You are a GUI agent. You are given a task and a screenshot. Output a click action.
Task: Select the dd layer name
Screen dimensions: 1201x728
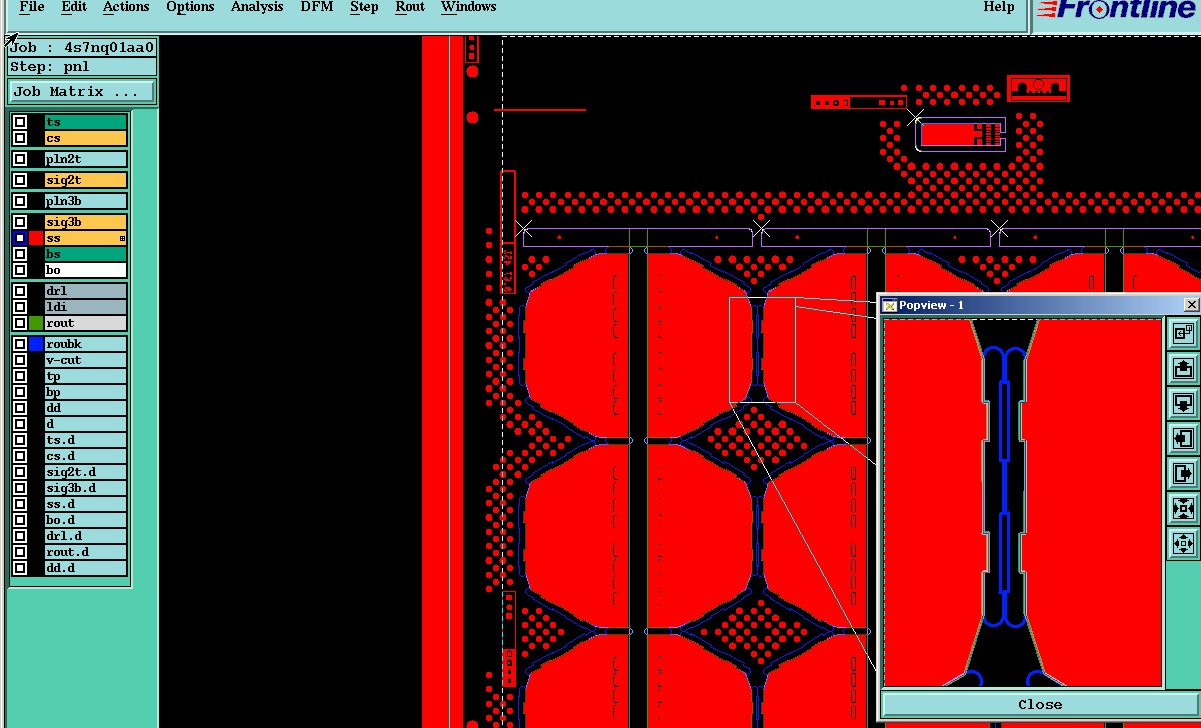point(86,408)
